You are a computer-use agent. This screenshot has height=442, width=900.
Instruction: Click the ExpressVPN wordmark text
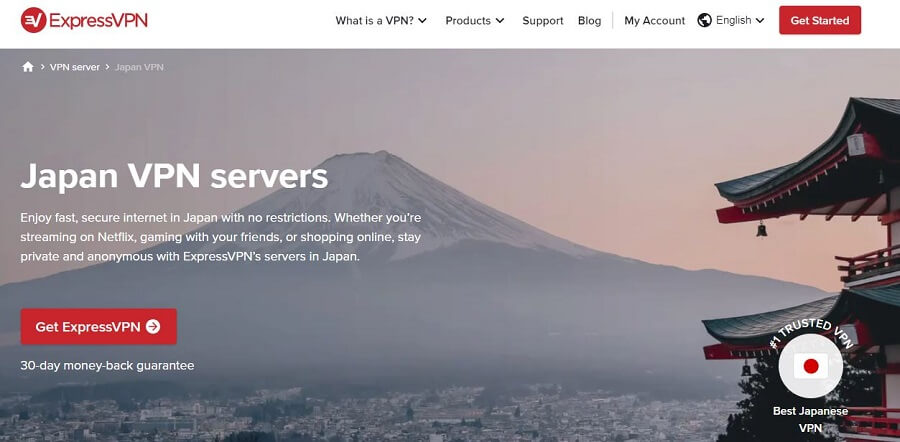[x=98, y=21]
